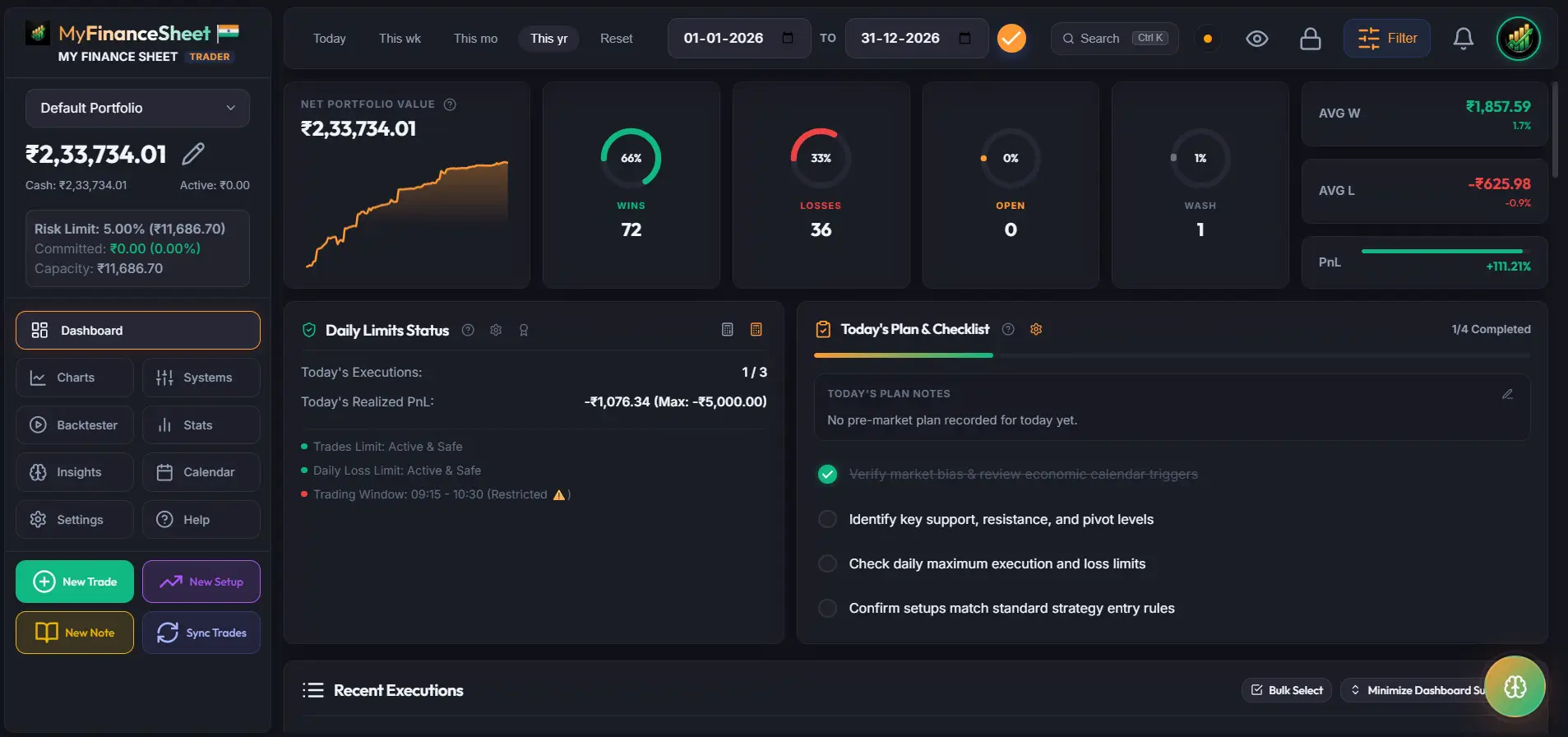Click Net Portfolio Value help icon
1568x737 pixels.
[450, 104]
